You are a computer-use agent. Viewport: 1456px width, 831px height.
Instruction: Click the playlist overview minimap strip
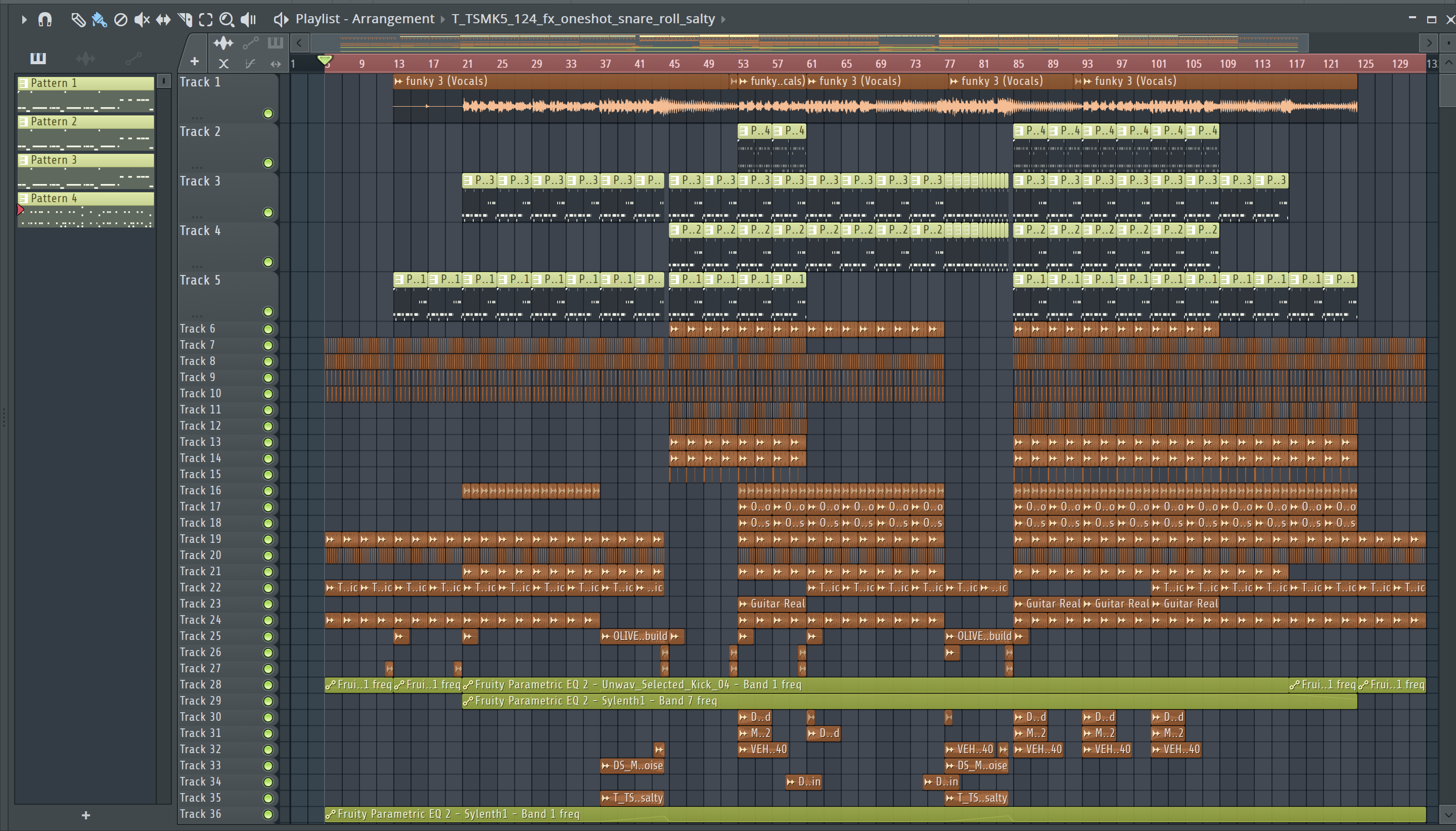(x=809, y=43)
